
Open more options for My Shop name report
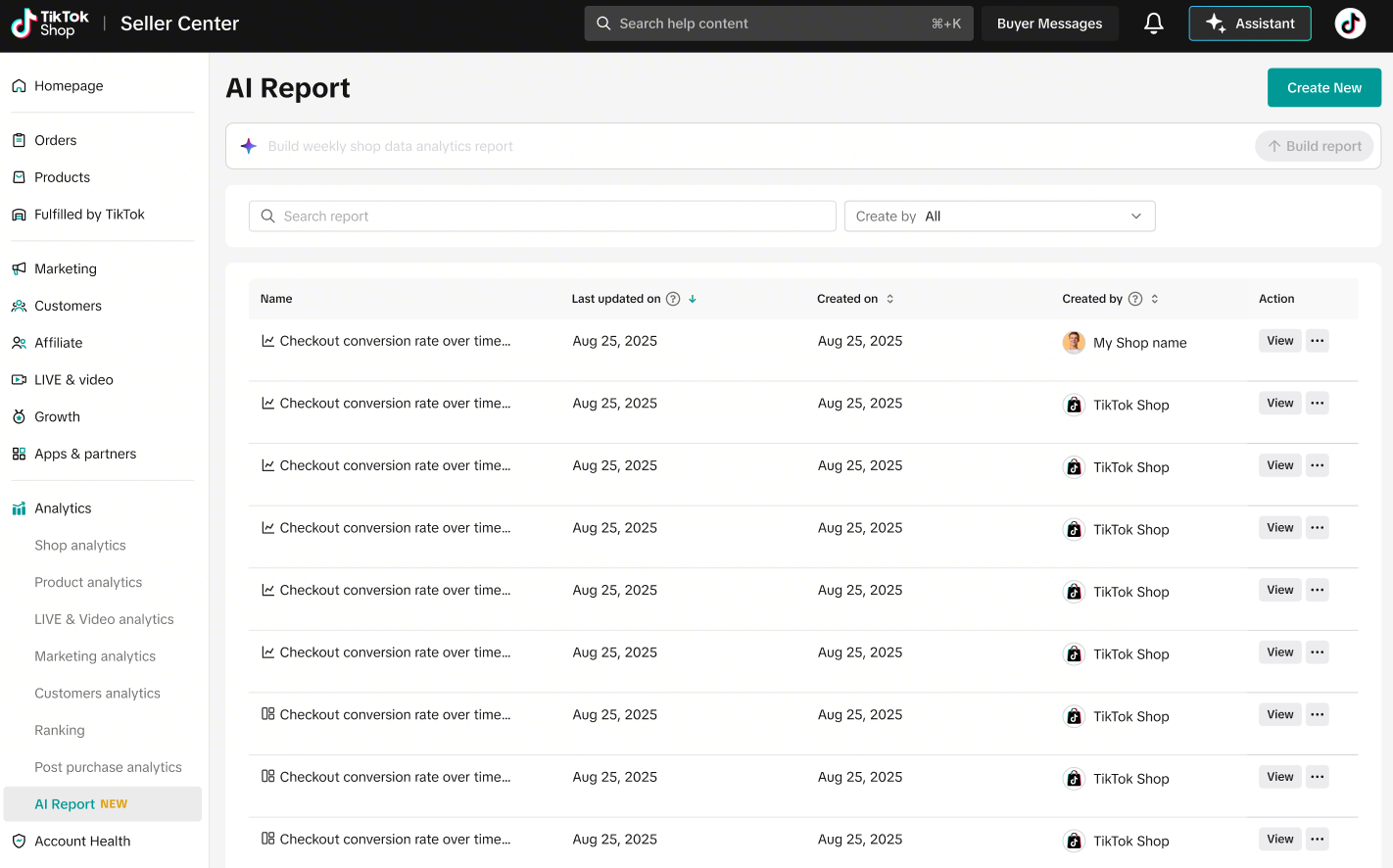pyautogui.click(x=1318, y=341)
